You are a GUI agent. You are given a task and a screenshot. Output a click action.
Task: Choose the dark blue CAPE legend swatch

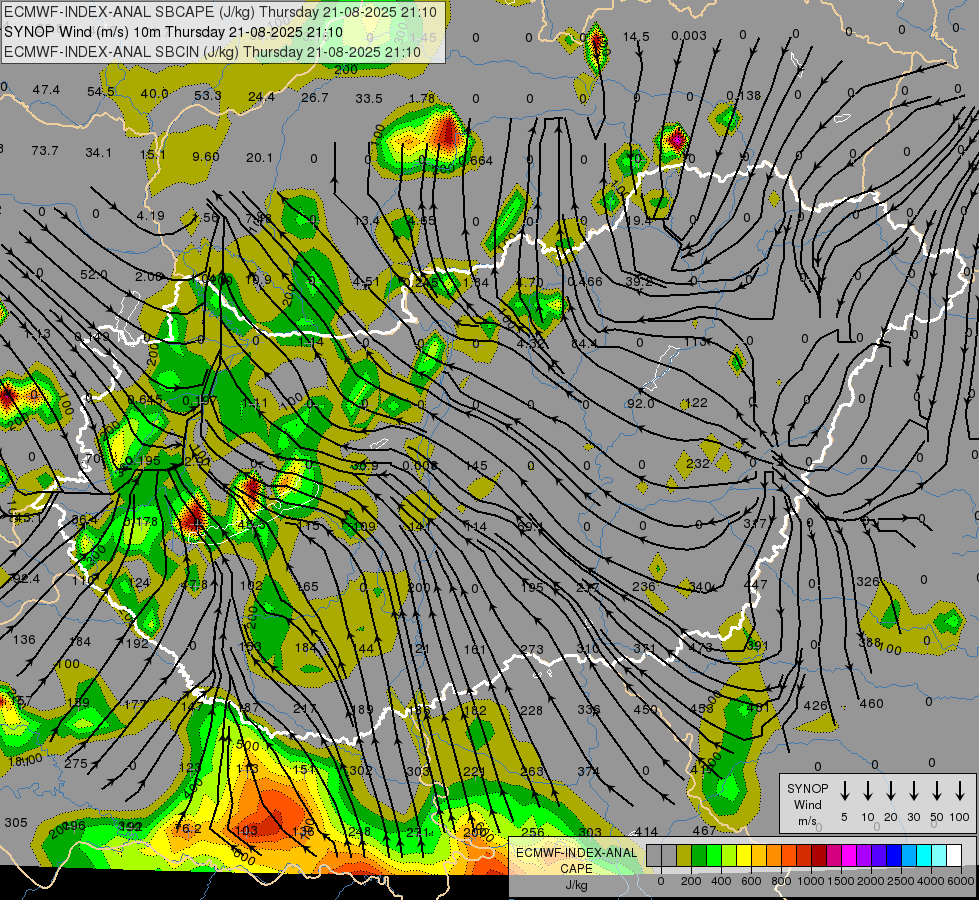[893, 855]
